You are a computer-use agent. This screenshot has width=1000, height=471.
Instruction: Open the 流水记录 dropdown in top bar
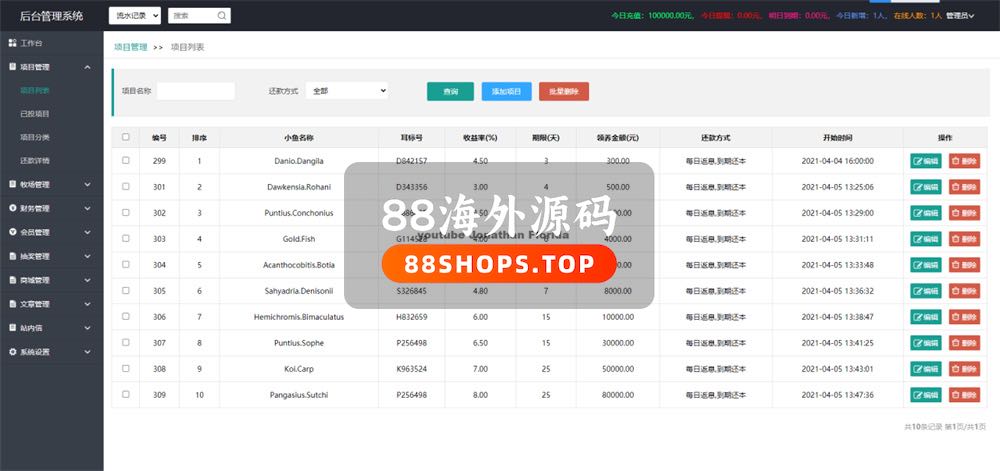(134, 16)
